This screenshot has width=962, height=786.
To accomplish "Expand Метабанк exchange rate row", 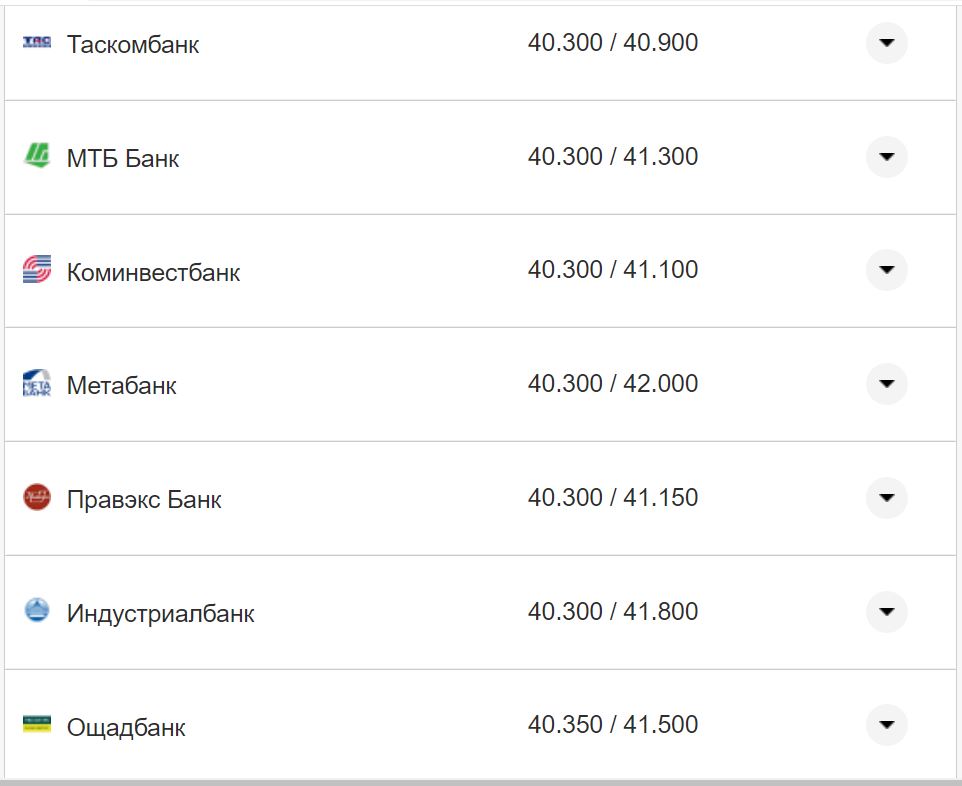I will pos(886,384).
